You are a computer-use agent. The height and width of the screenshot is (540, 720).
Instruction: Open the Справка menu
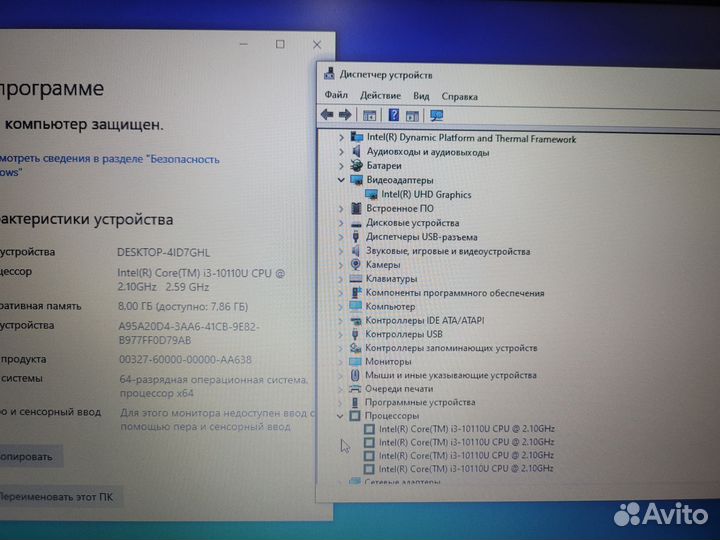460,96
